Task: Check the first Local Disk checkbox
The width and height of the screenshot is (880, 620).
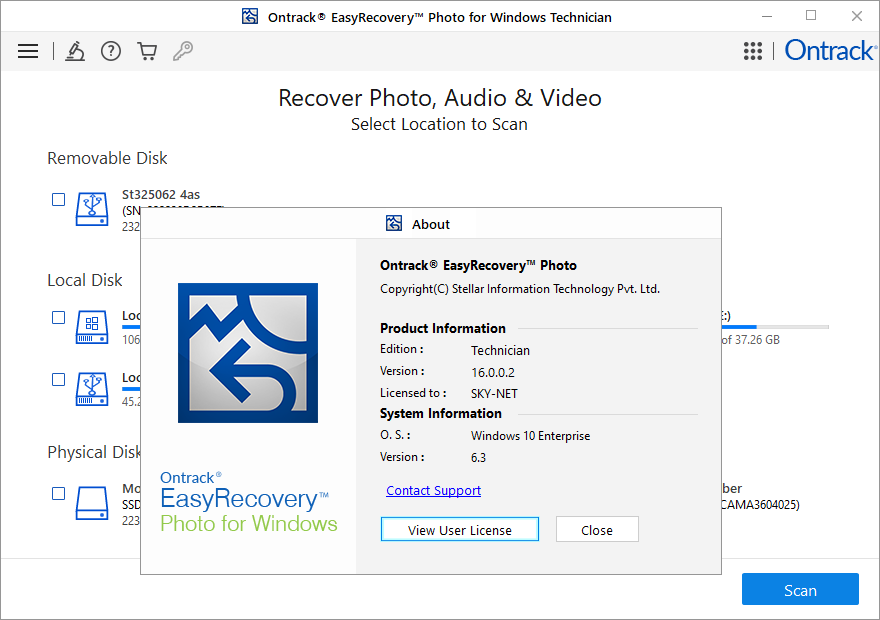Action: (58, 318)
